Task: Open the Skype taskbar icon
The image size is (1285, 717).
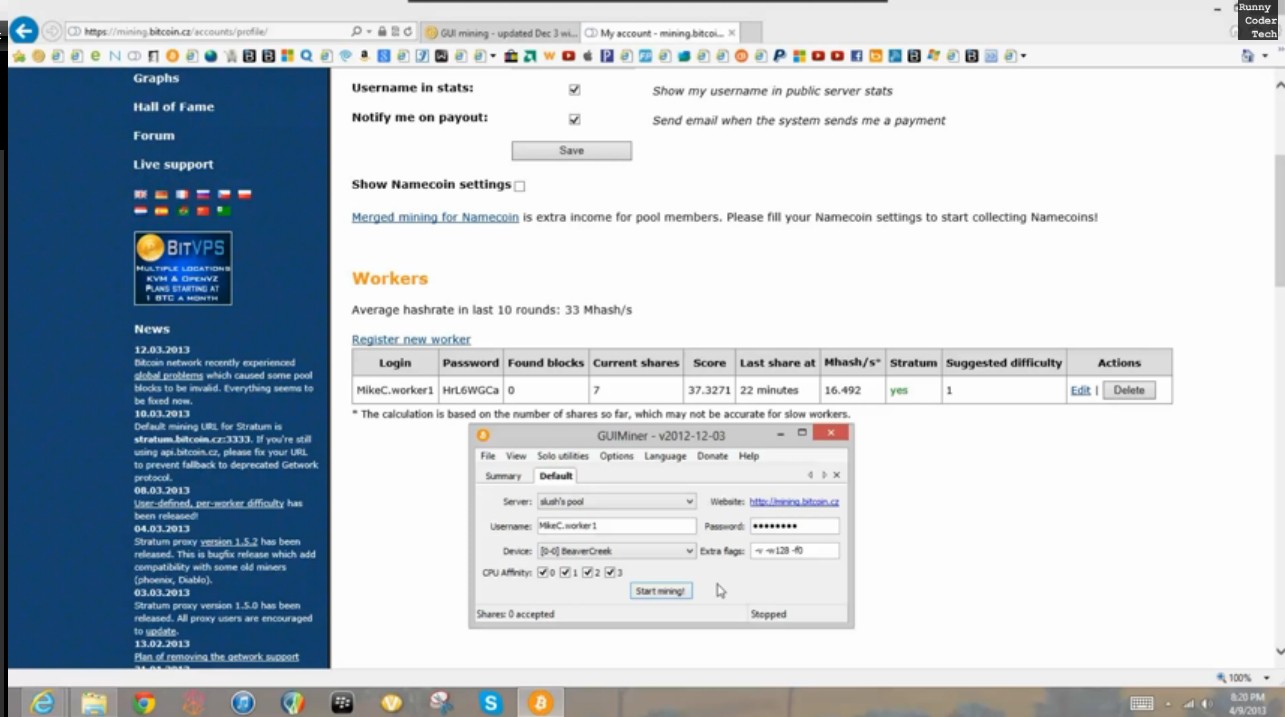Action: (x=490, y=703)
